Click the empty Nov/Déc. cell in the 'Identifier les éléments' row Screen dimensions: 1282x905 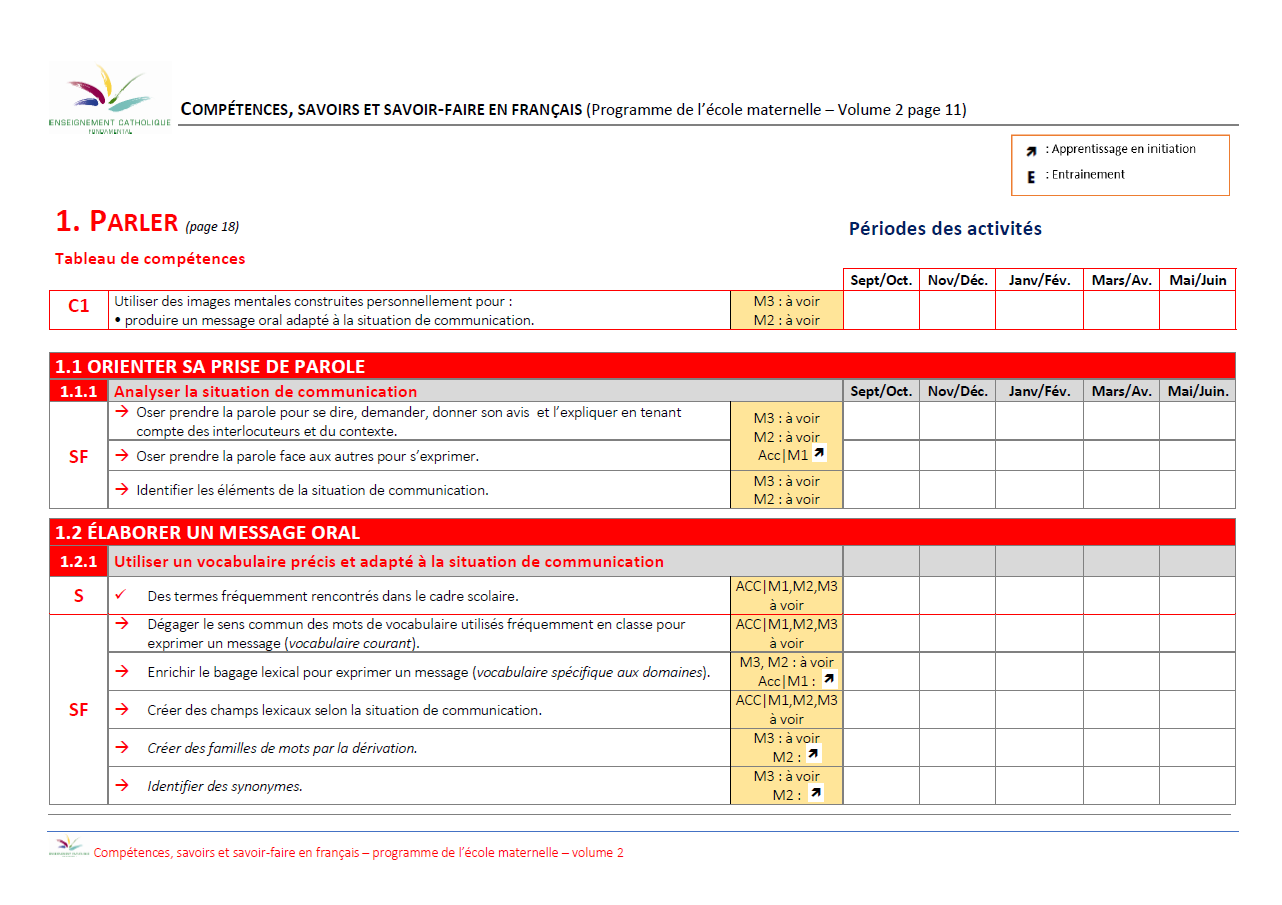click(957, 490)
